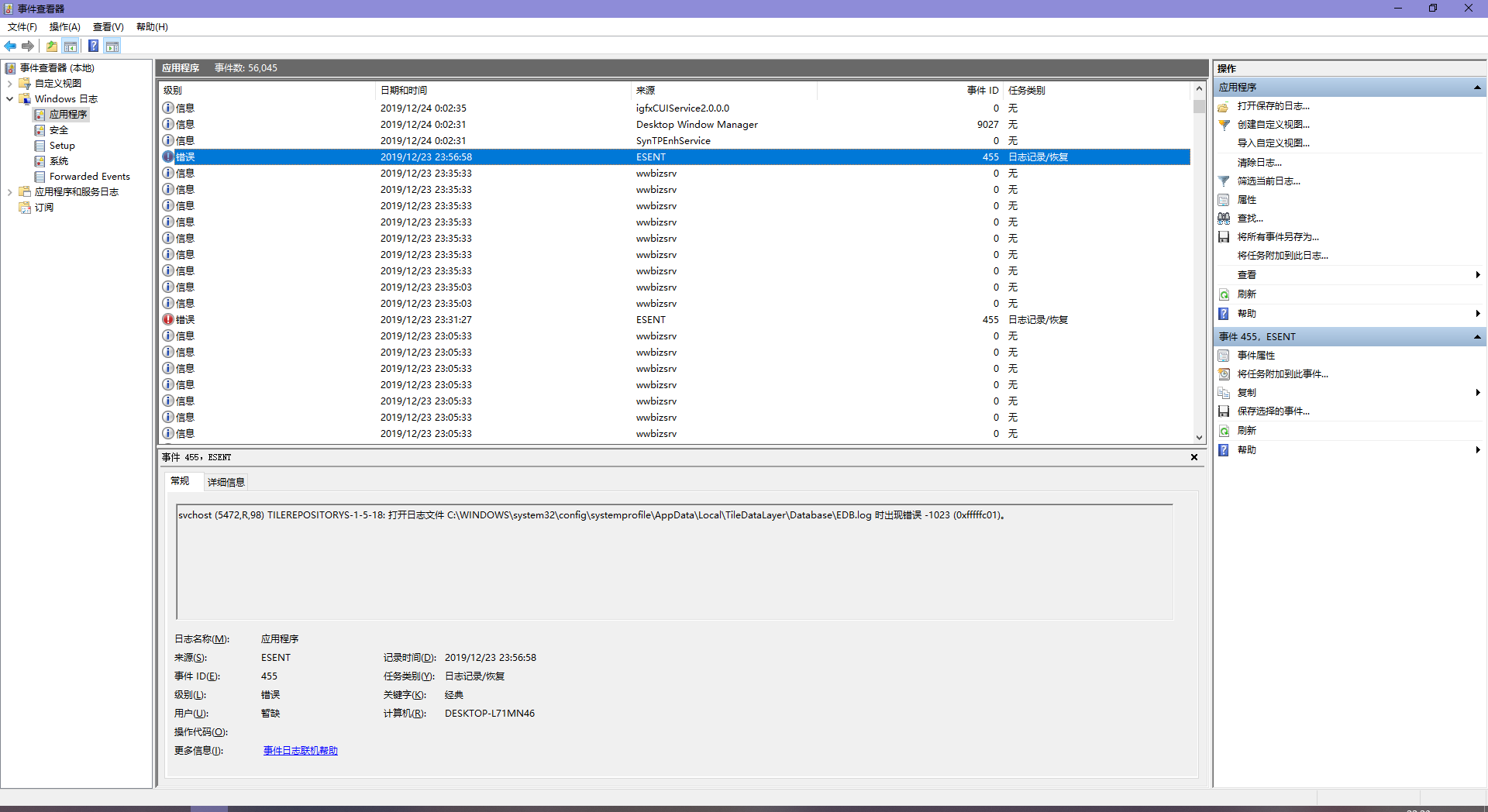Click the event list scrollbar down arrow
This screenshot has height=812, width=1488.
(1199, 438)
